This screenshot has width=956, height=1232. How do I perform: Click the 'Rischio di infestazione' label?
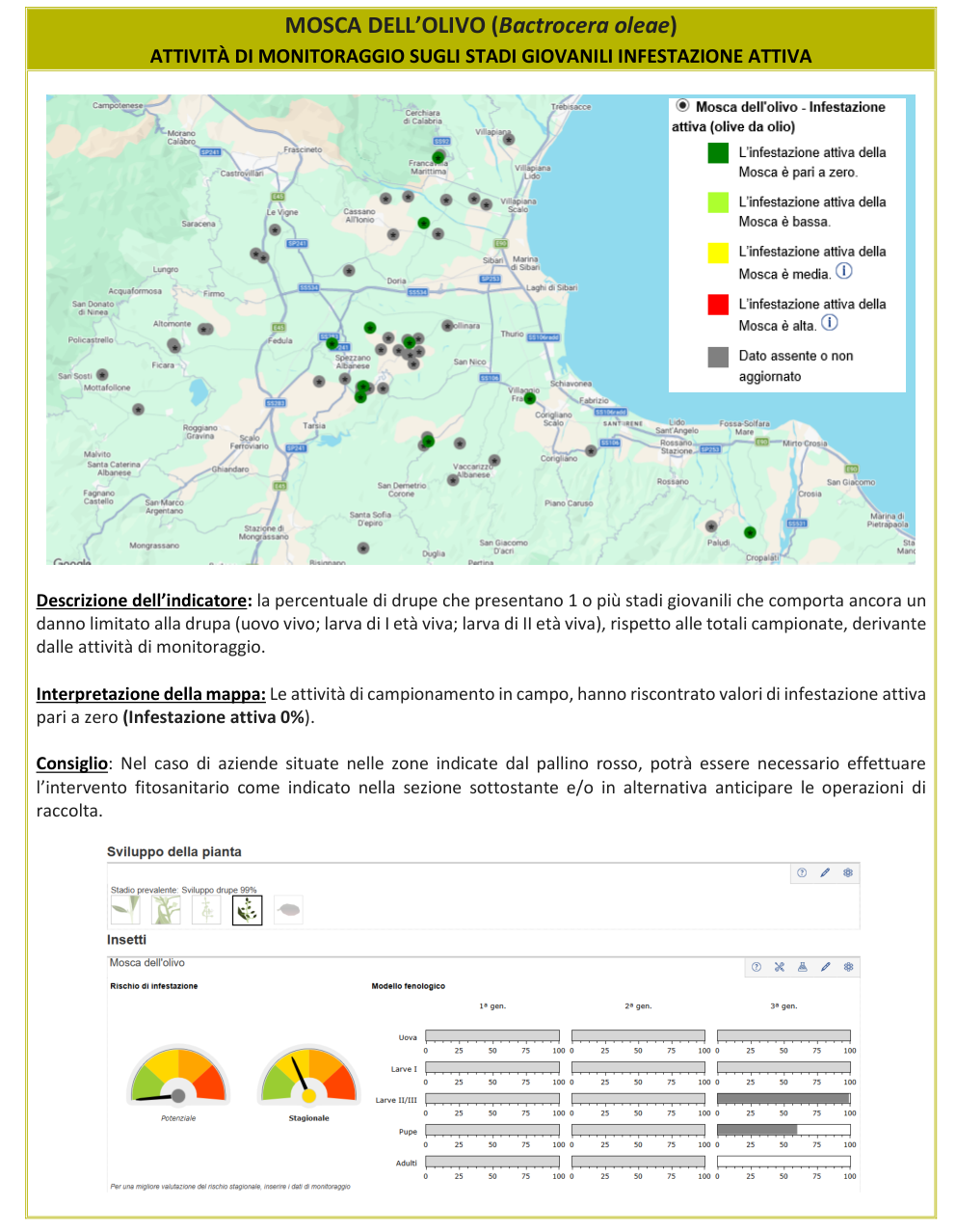pos(154,986)
